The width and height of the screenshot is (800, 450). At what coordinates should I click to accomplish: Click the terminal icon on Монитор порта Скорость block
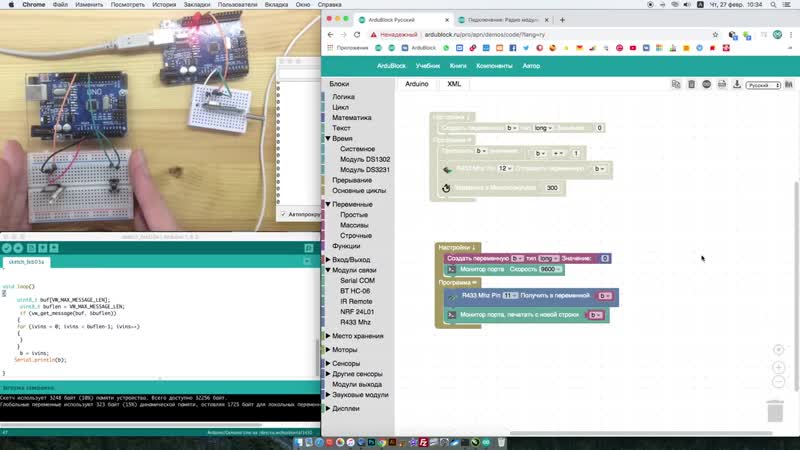click(452, 269)
